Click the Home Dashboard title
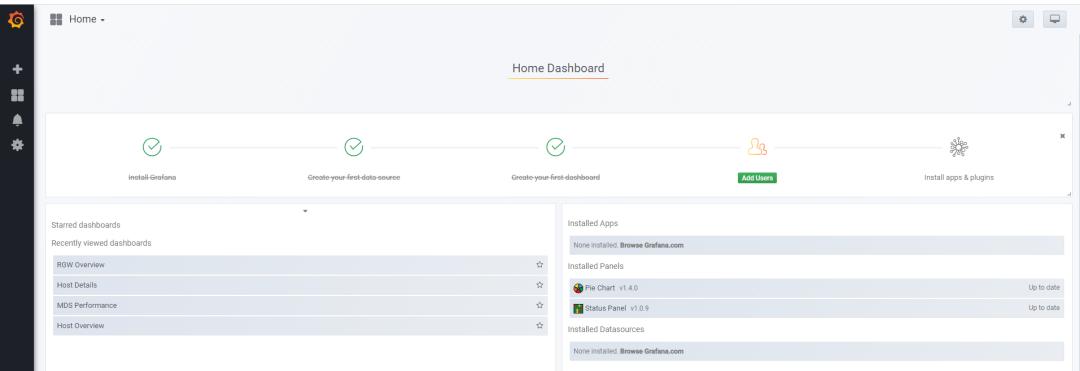 point(558,68)
